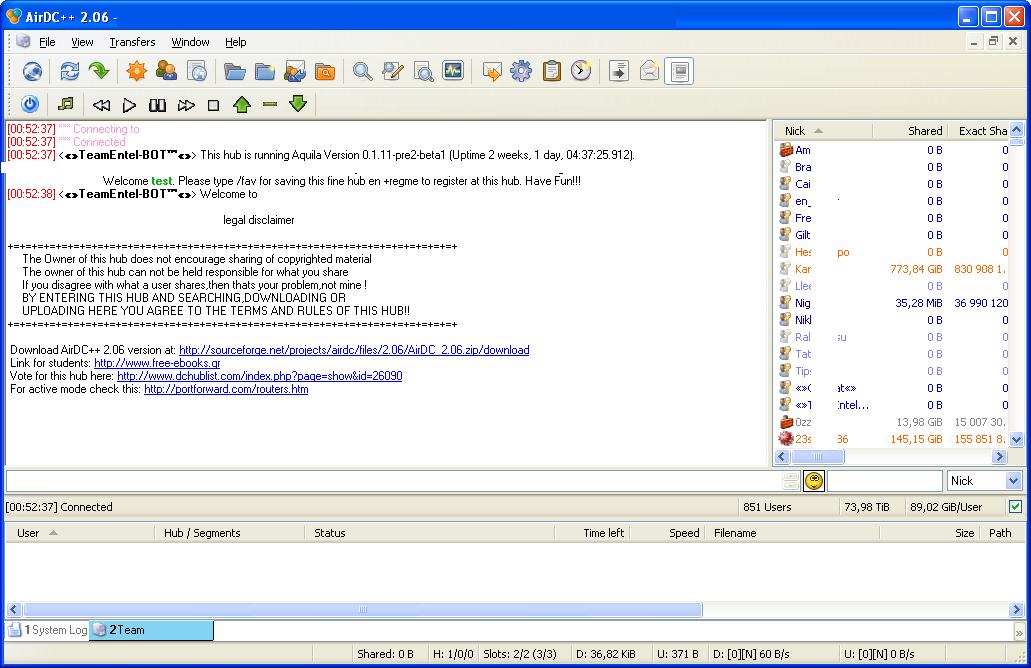The width and height of the screenshot is (1031, 668).
Task: Open the Recent Hubs page-globe icon
Action: [197, 71]
